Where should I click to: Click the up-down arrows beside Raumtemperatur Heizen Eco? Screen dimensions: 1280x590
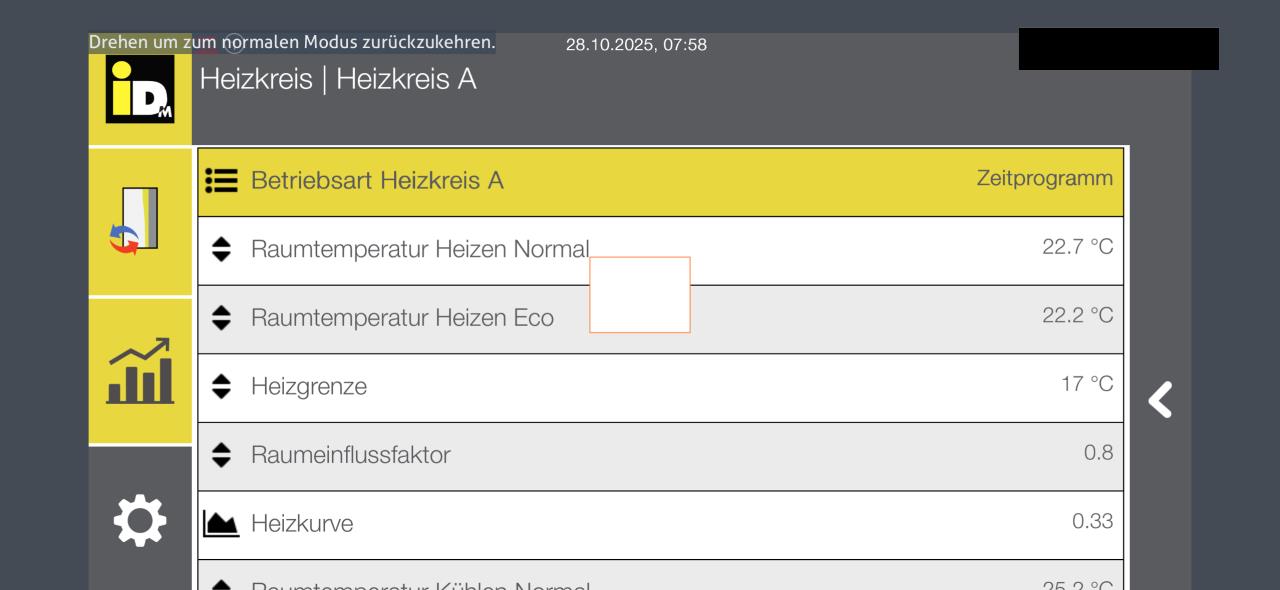(221, 318)
